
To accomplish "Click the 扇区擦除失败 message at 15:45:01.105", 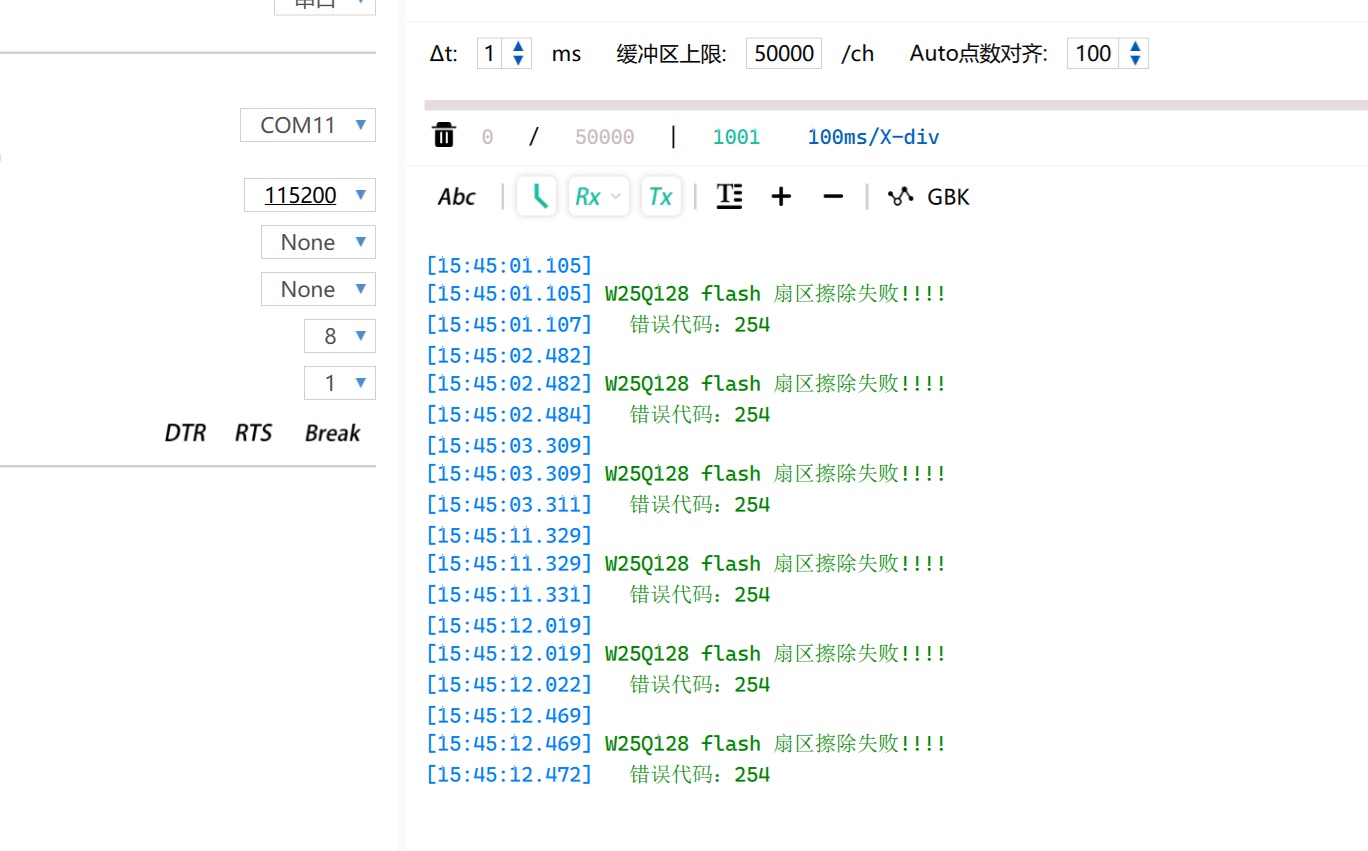I will 775,294.
